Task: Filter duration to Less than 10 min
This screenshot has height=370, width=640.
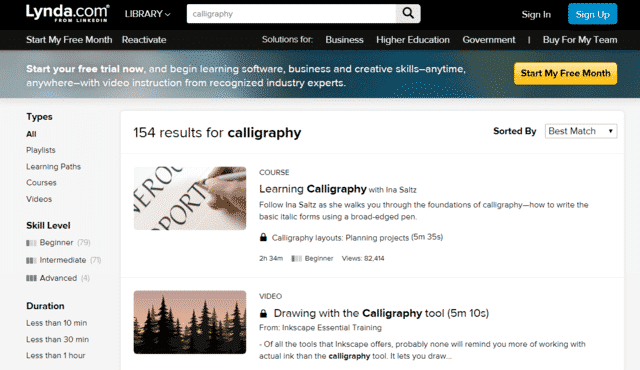Action: tap(56, 323)
